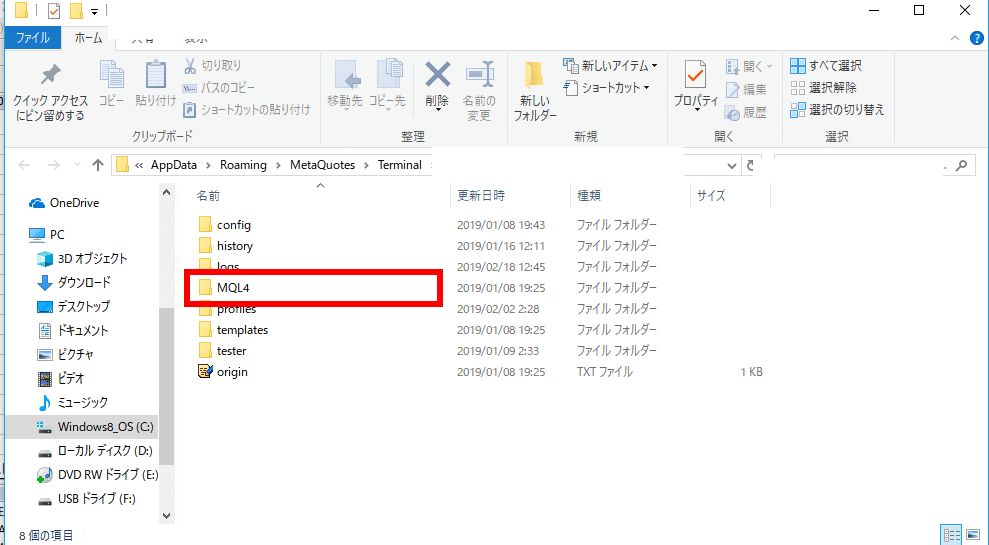Open Pictures in navigation pane
The height and width of the screenshot is (545, 989).
coord(65,355)
